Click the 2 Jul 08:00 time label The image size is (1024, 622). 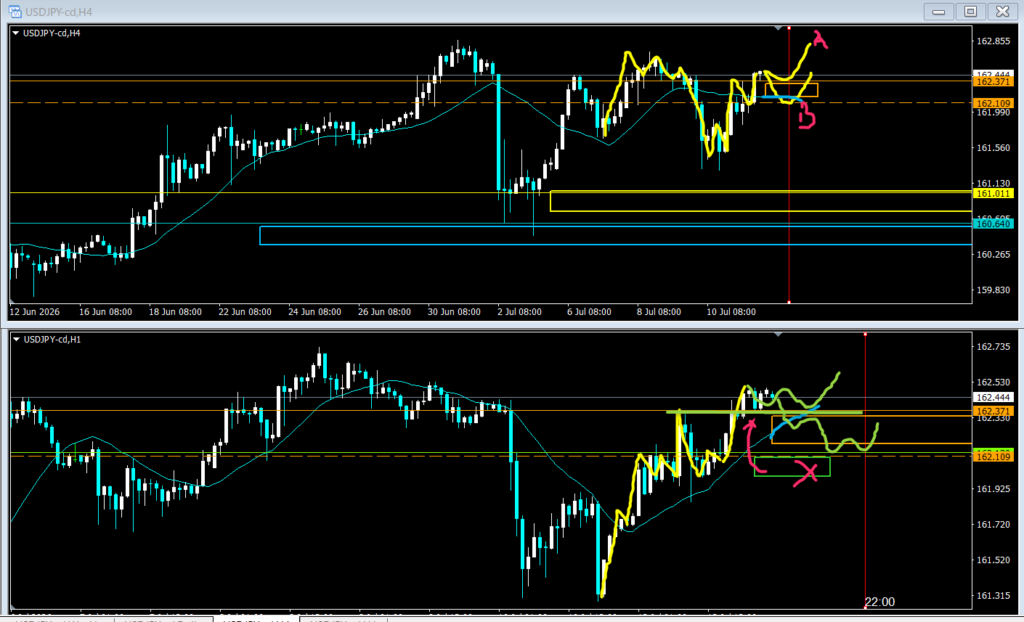click(519, 312)
